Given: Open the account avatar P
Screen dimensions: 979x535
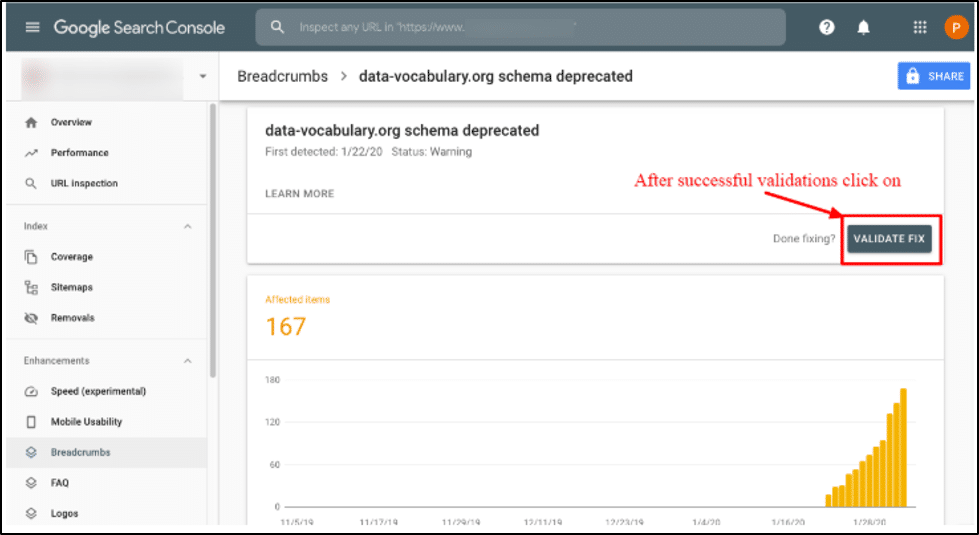Looking at the screenshot, I should pos(955,27).
